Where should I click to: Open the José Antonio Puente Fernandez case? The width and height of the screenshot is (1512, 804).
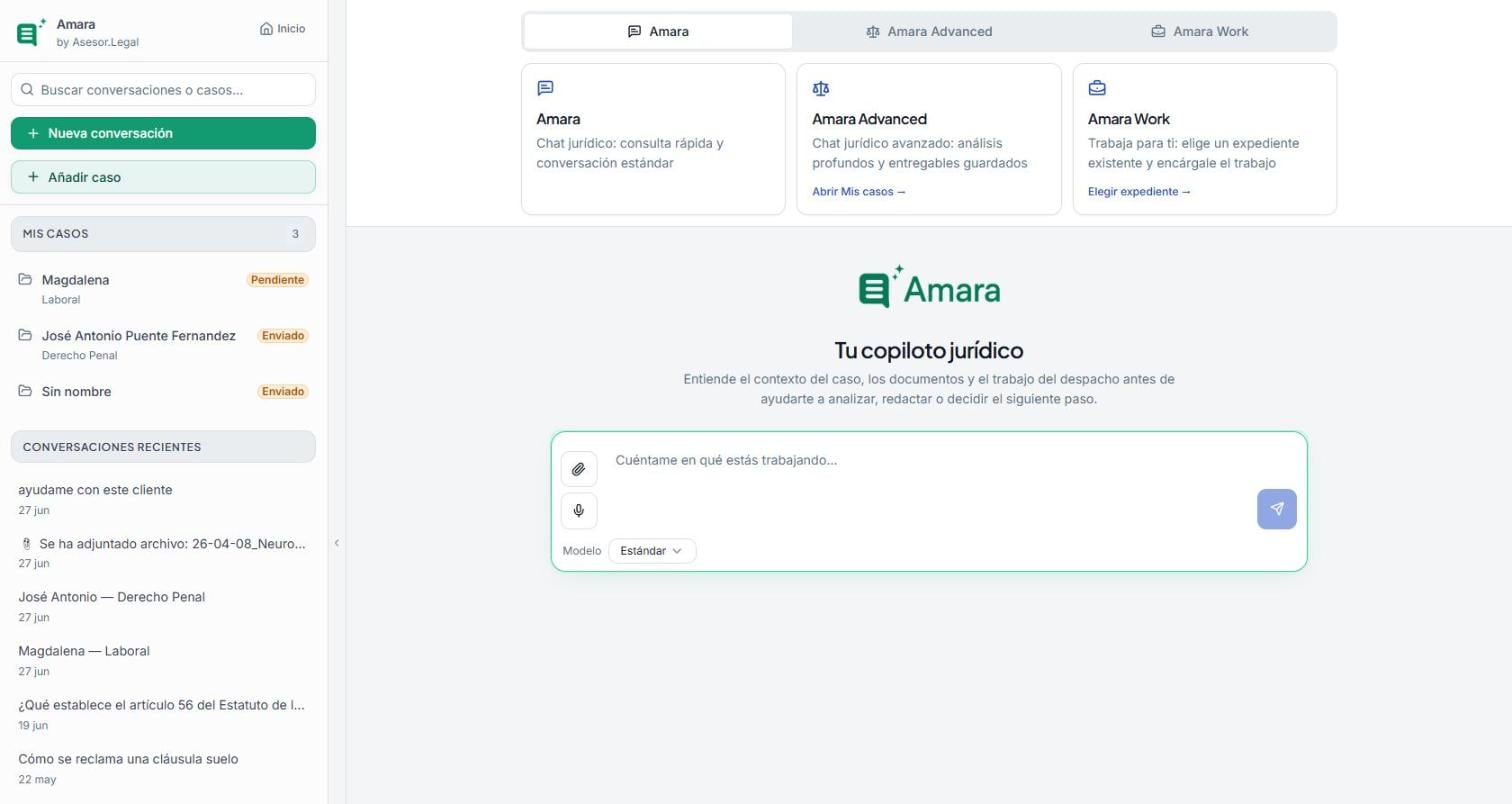click(x=163, y=344)
